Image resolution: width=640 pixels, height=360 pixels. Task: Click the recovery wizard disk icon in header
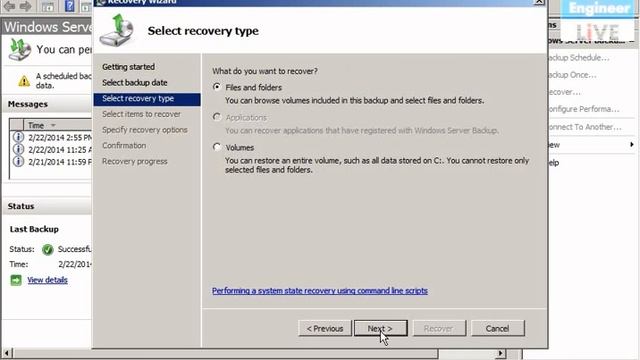click(117, 30)
